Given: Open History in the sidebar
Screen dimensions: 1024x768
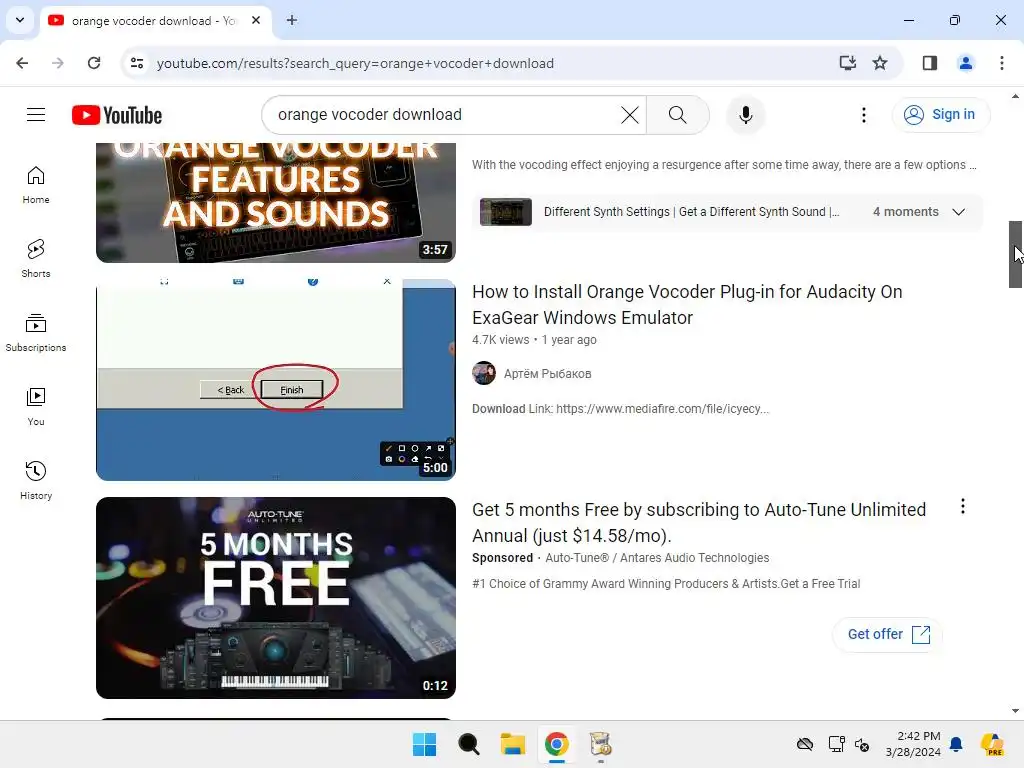Looking at the screenshot, I should pos(36,481).
